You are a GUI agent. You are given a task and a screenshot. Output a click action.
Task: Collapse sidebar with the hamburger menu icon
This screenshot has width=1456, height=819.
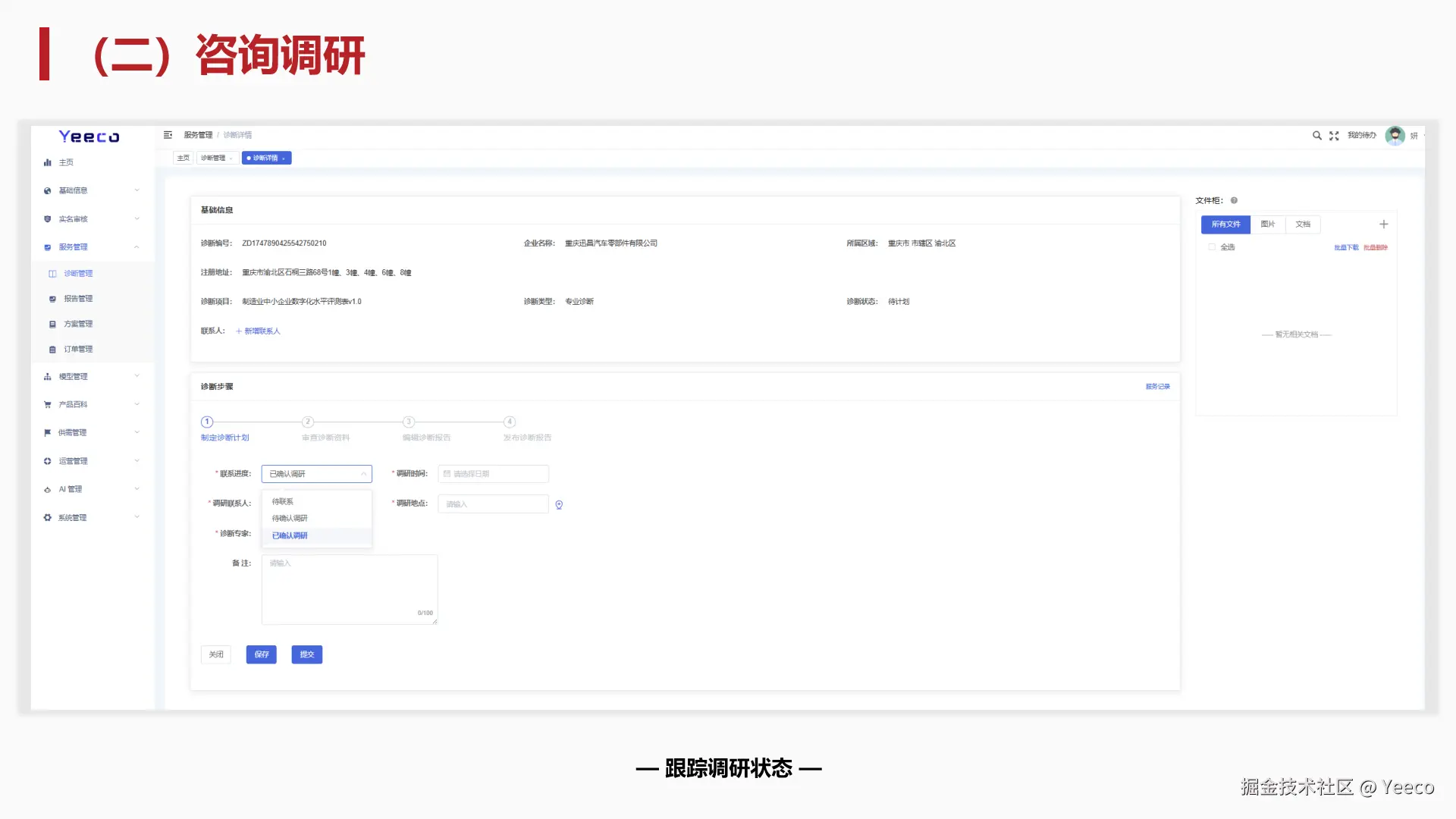tap(168, 135)
